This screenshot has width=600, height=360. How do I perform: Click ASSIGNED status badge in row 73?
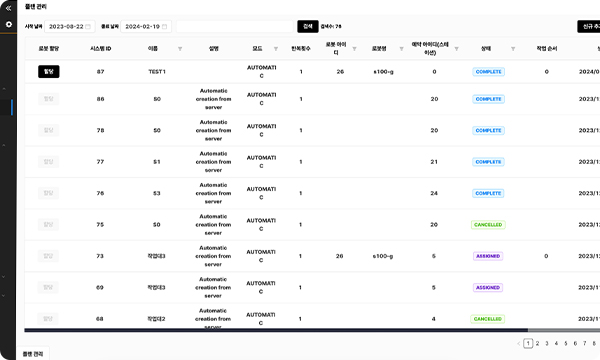pyautogui.click(x=488, y=256)
